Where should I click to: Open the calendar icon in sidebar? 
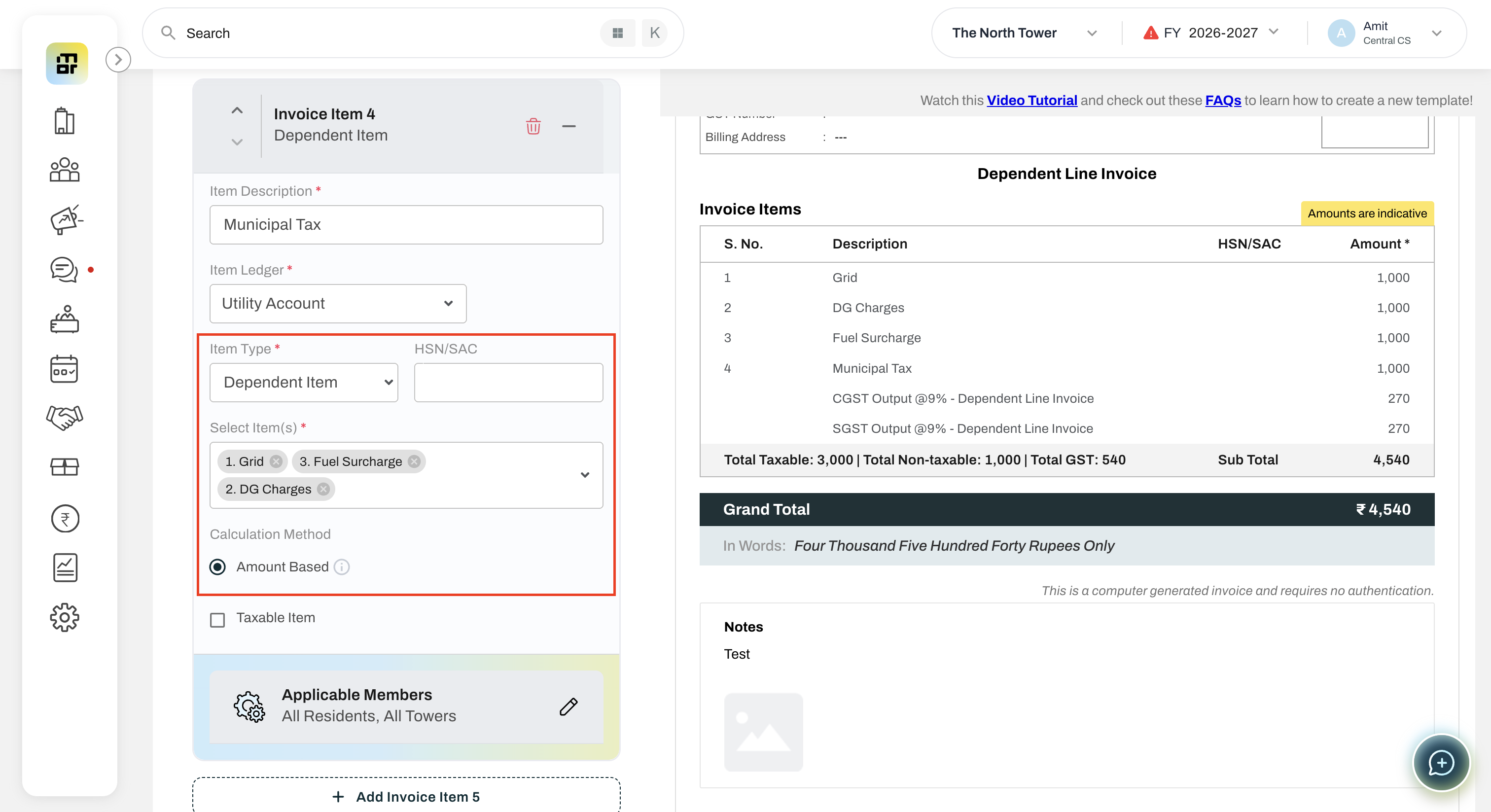click(x=64, y=369)
